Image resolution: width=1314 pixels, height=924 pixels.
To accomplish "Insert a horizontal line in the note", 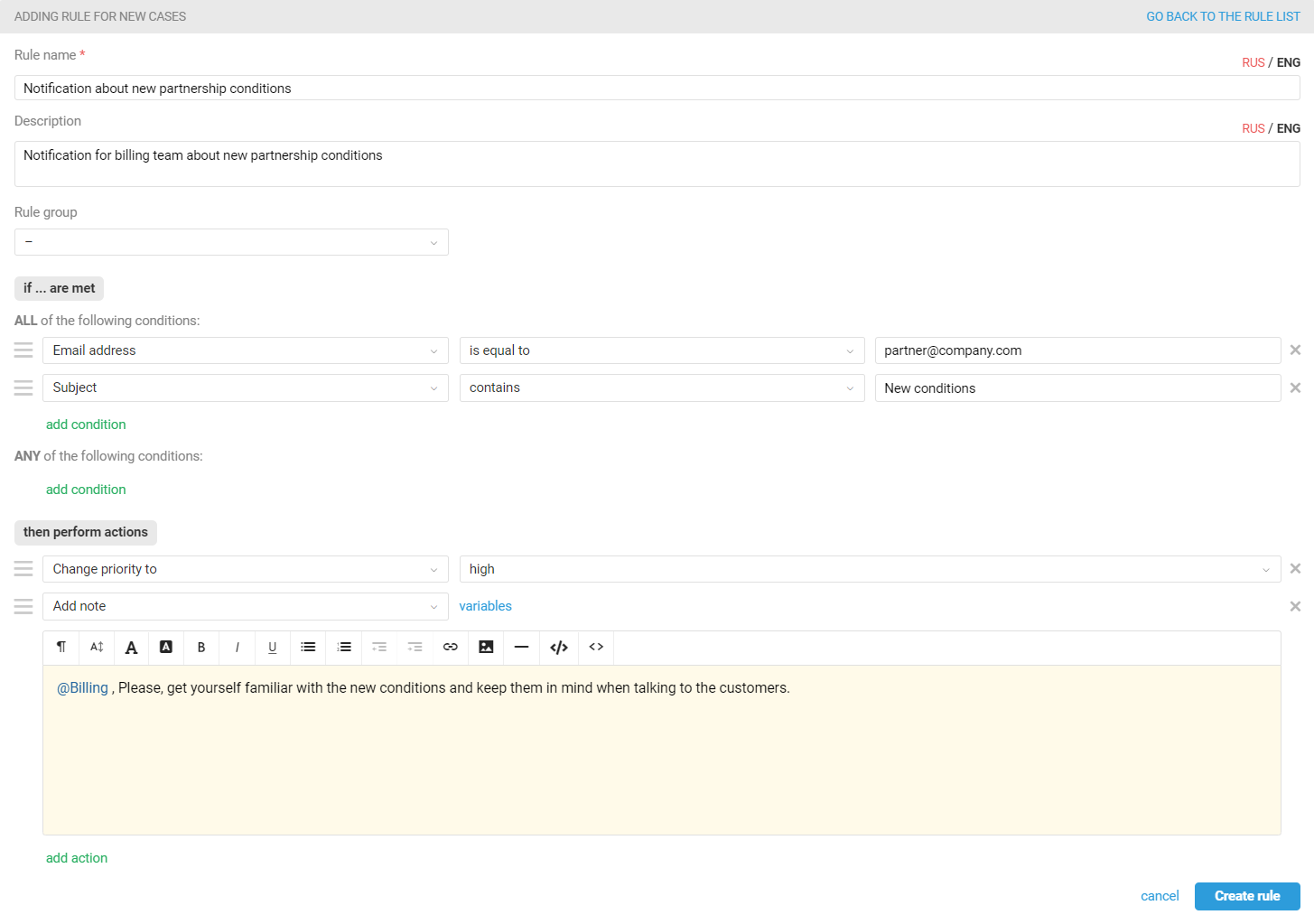I will tap(521, 648).
